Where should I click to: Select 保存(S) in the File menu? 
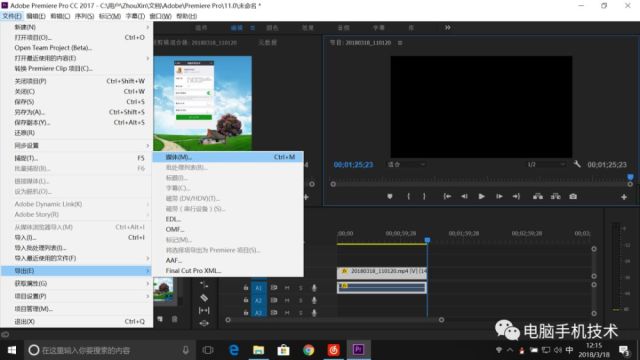(77, 102)
